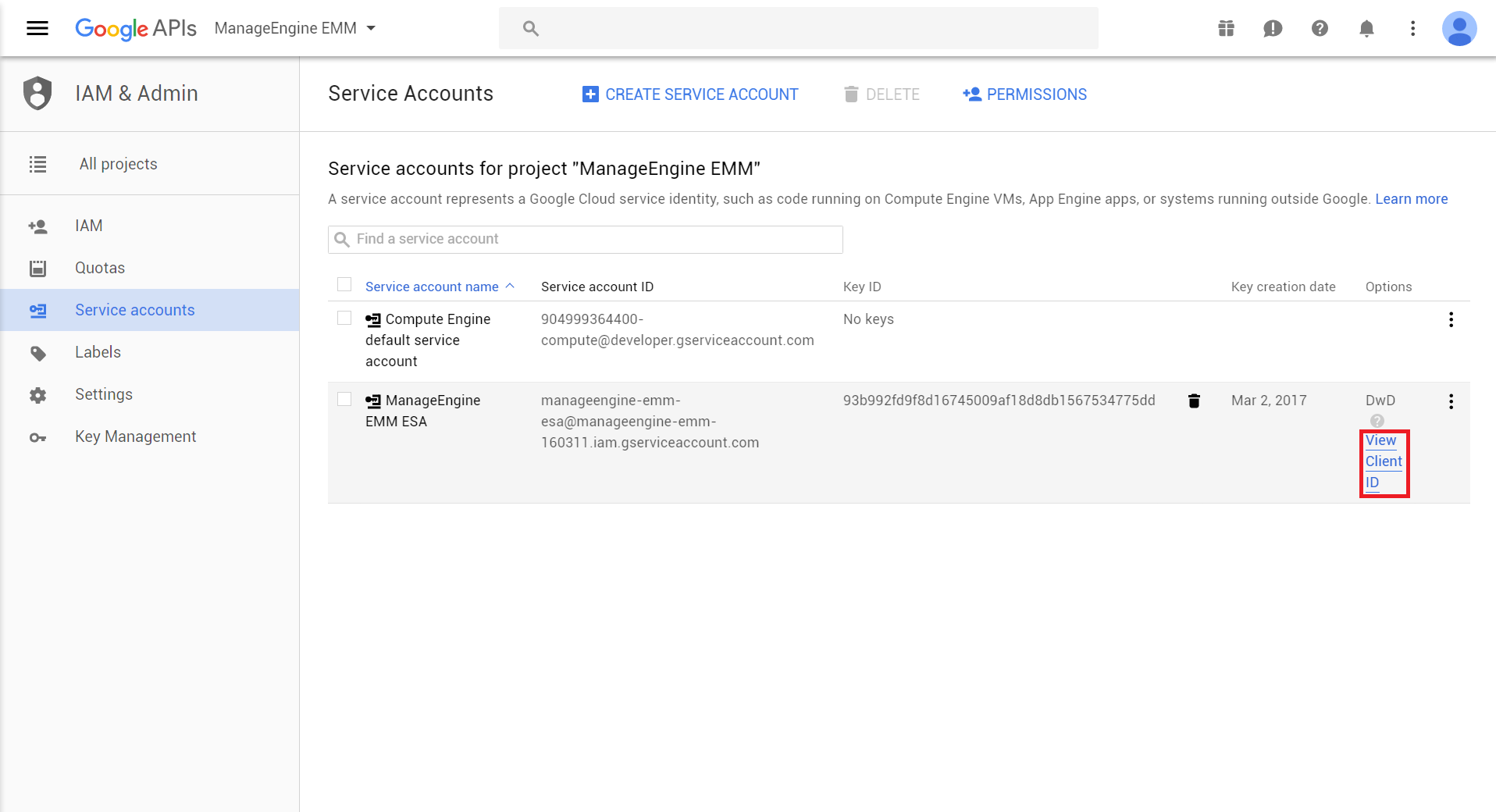Open the ManageEngine EMM project dropdown

point(295,29)
